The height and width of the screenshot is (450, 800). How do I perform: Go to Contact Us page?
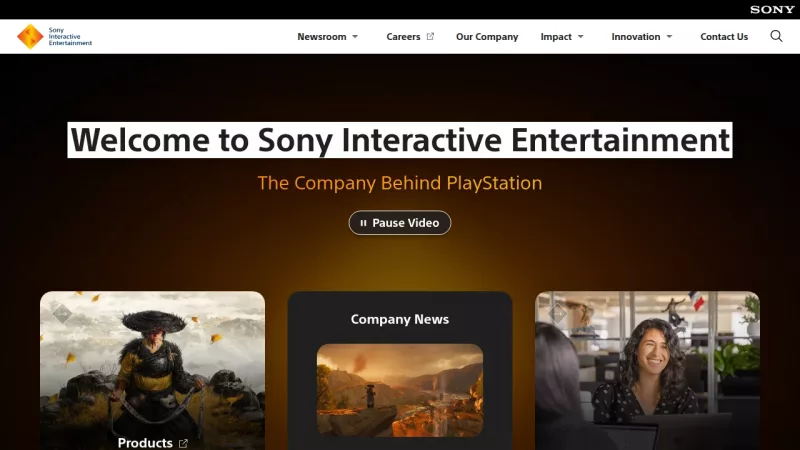click(x=724, y=37)
